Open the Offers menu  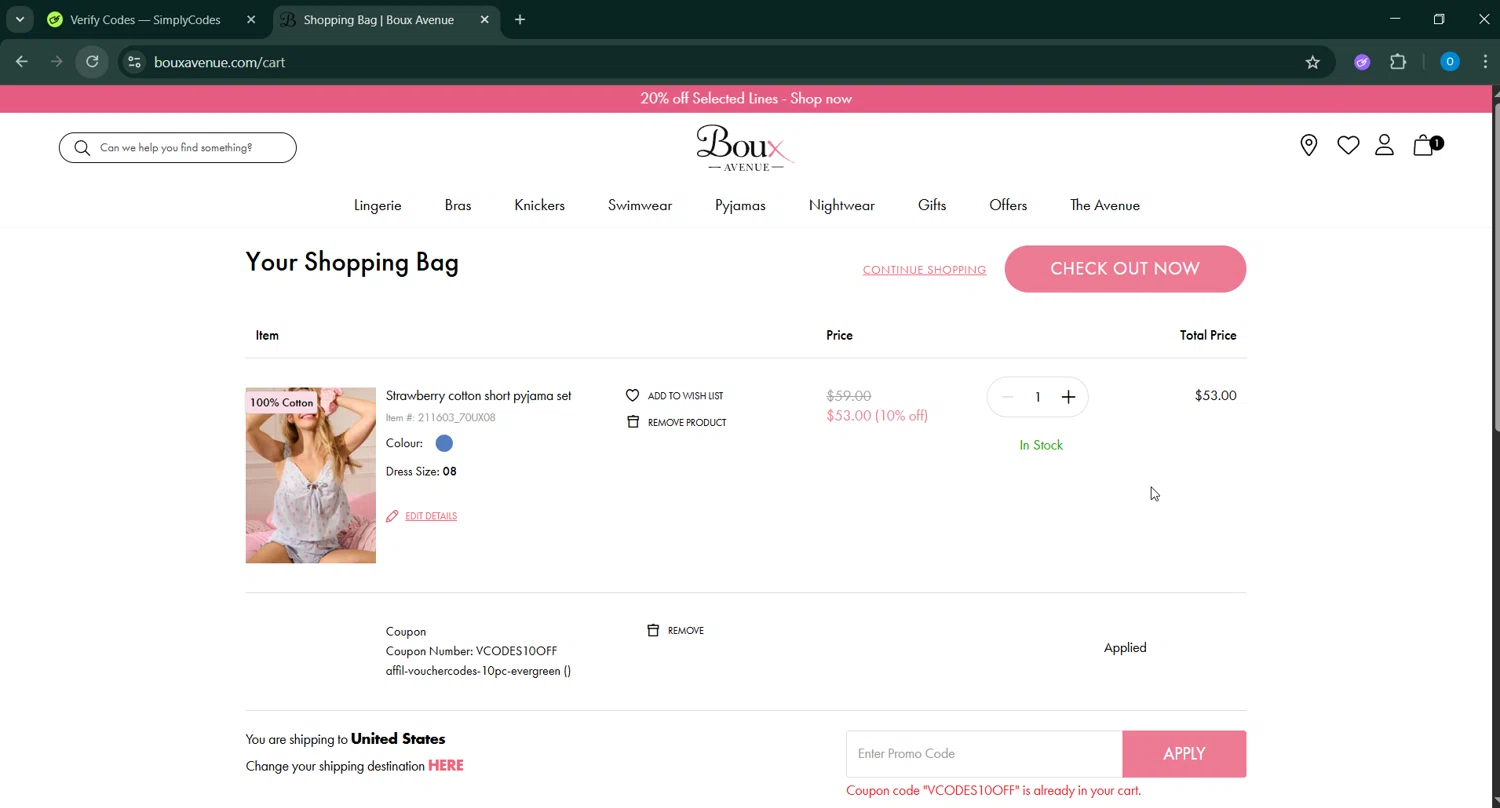(x=1008, y=205)
